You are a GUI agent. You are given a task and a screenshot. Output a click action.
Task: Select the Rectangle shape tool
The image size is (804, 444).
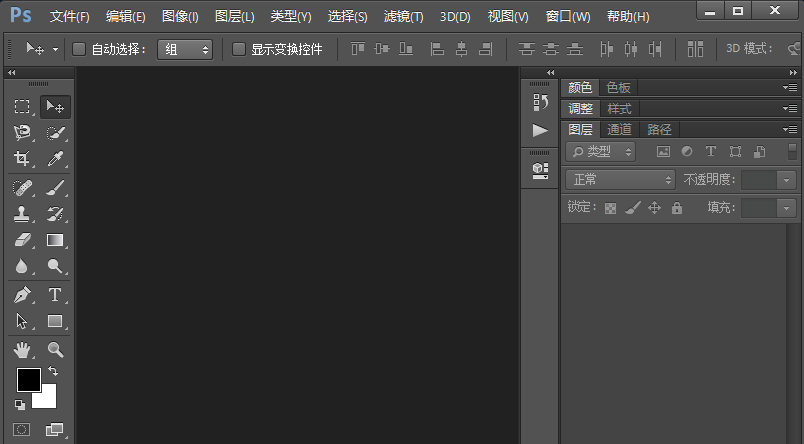coord(55,321)
